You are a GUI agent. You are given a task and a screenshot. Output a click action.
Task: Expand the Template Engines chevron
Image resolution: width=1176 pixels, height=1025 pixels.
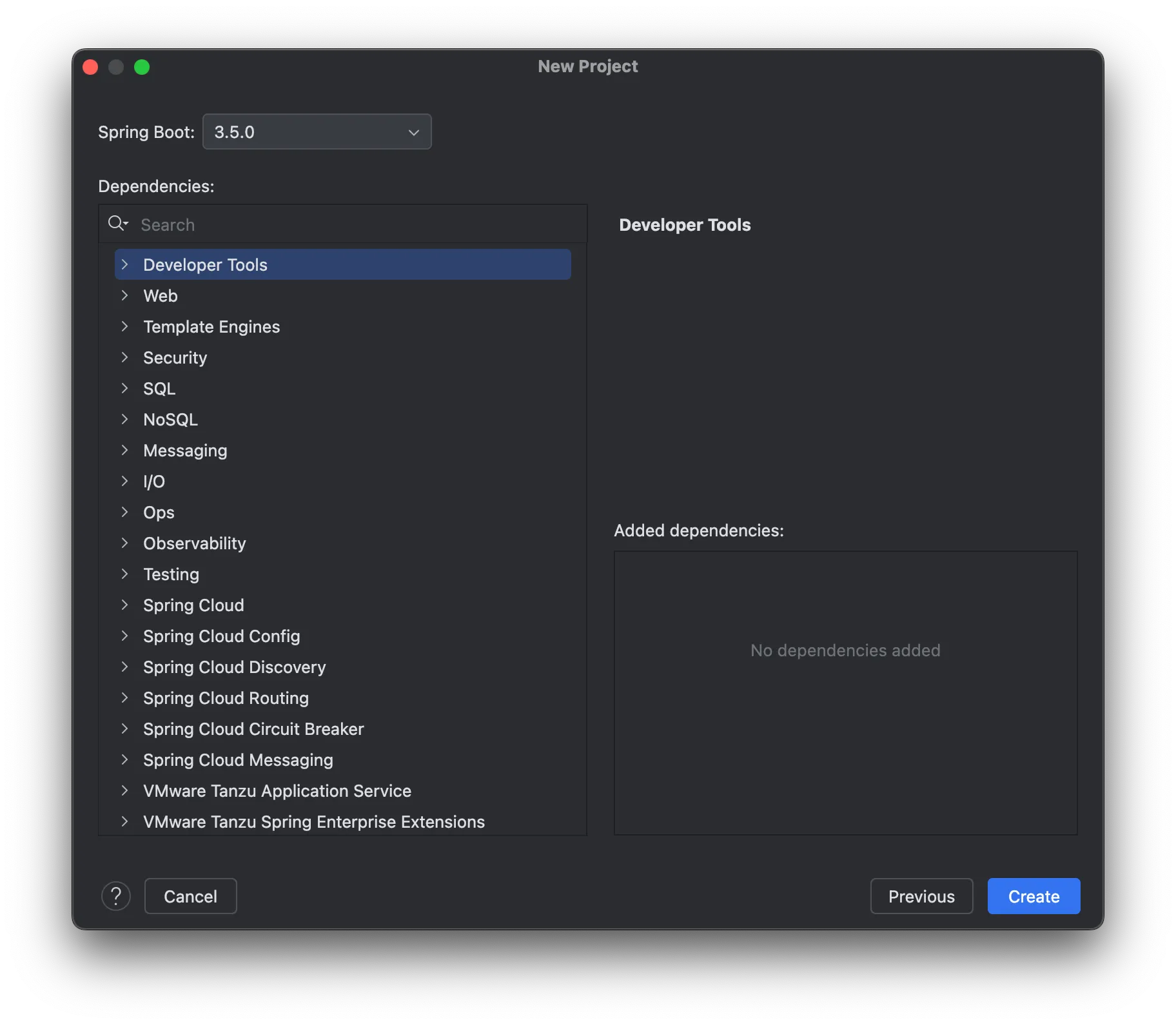tap(125, 326)
